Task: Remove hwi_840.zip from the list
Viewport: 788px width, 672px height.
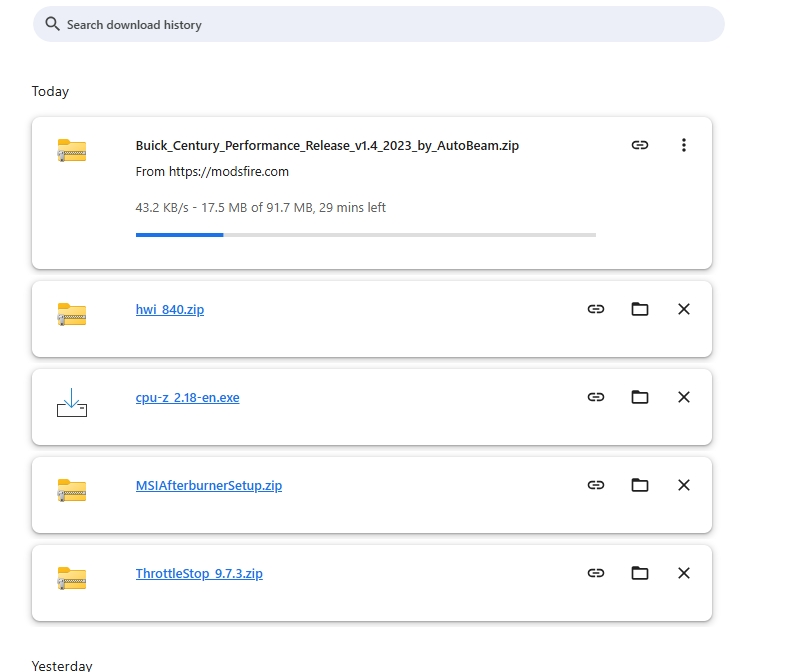Action: pos(683,309)
